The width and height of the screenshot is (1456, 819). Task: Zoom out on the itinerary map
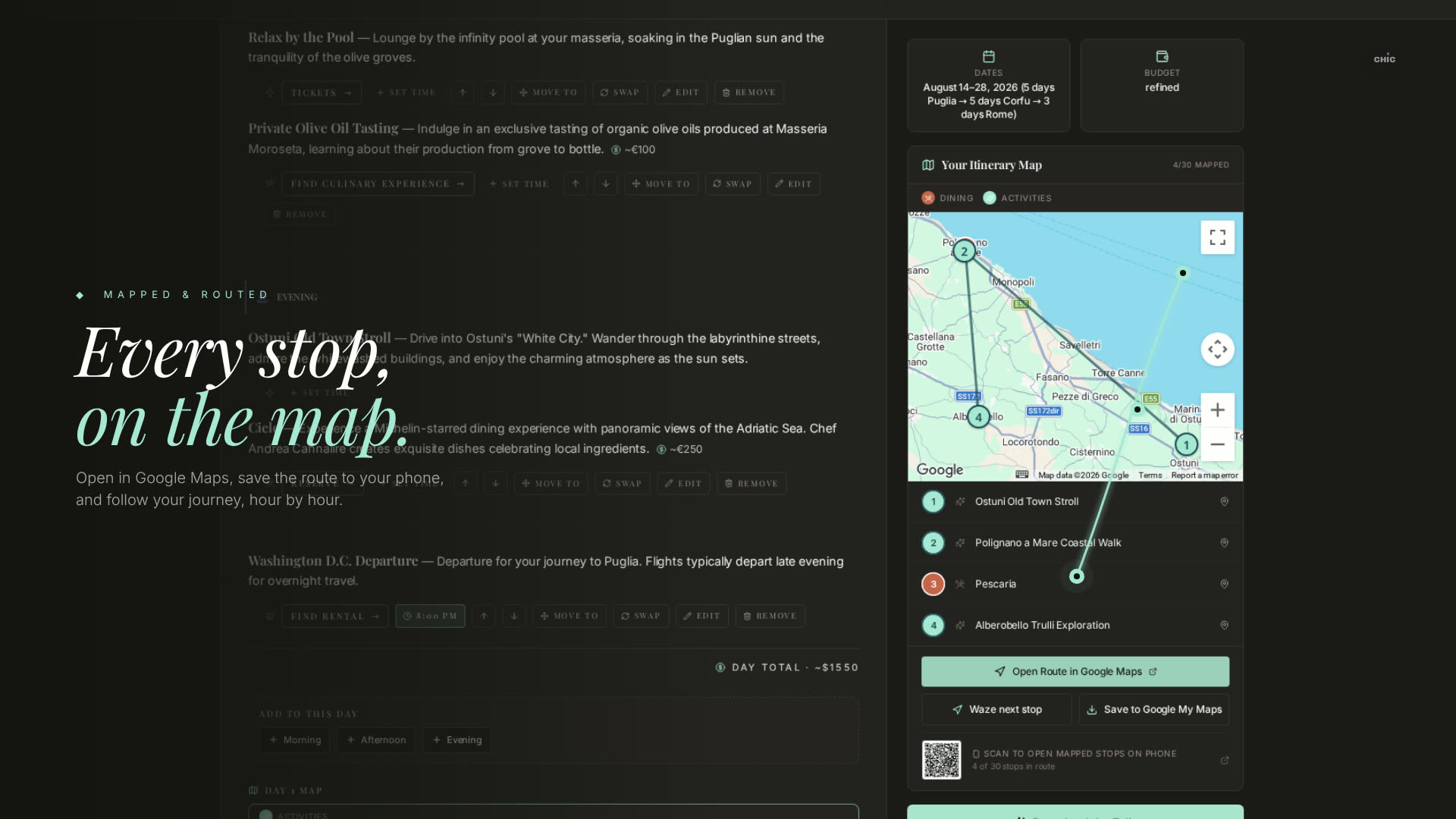click(x=1217, y=444)
